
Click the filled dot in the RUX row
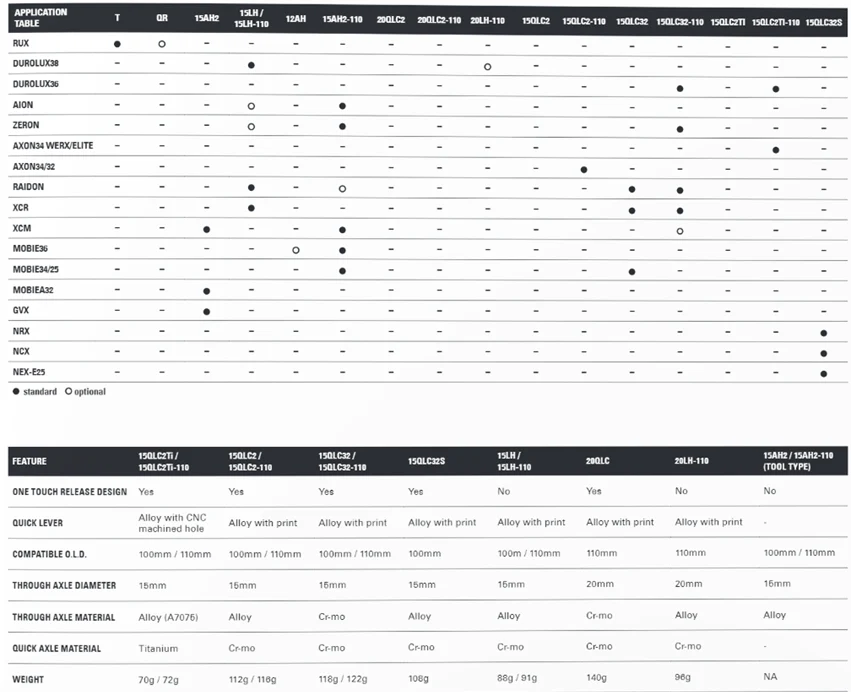click(x=117, y=45)
